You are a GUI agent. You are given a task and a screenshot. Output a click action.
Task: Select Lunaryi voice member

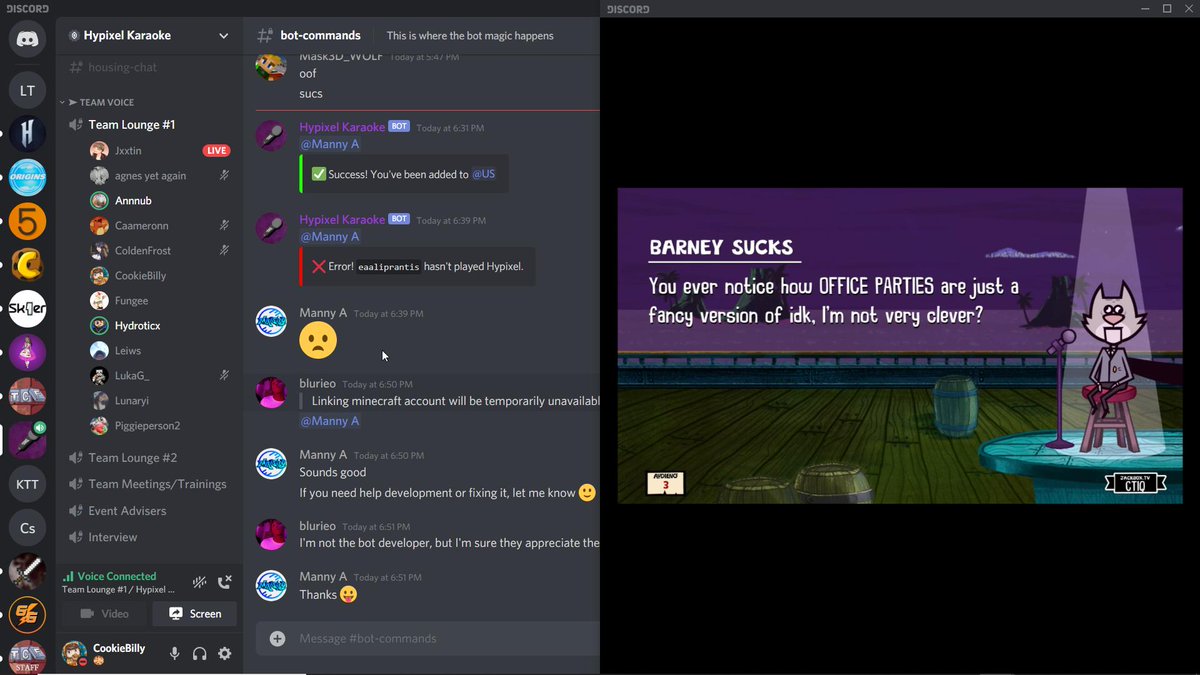click(x=160, y=401)
